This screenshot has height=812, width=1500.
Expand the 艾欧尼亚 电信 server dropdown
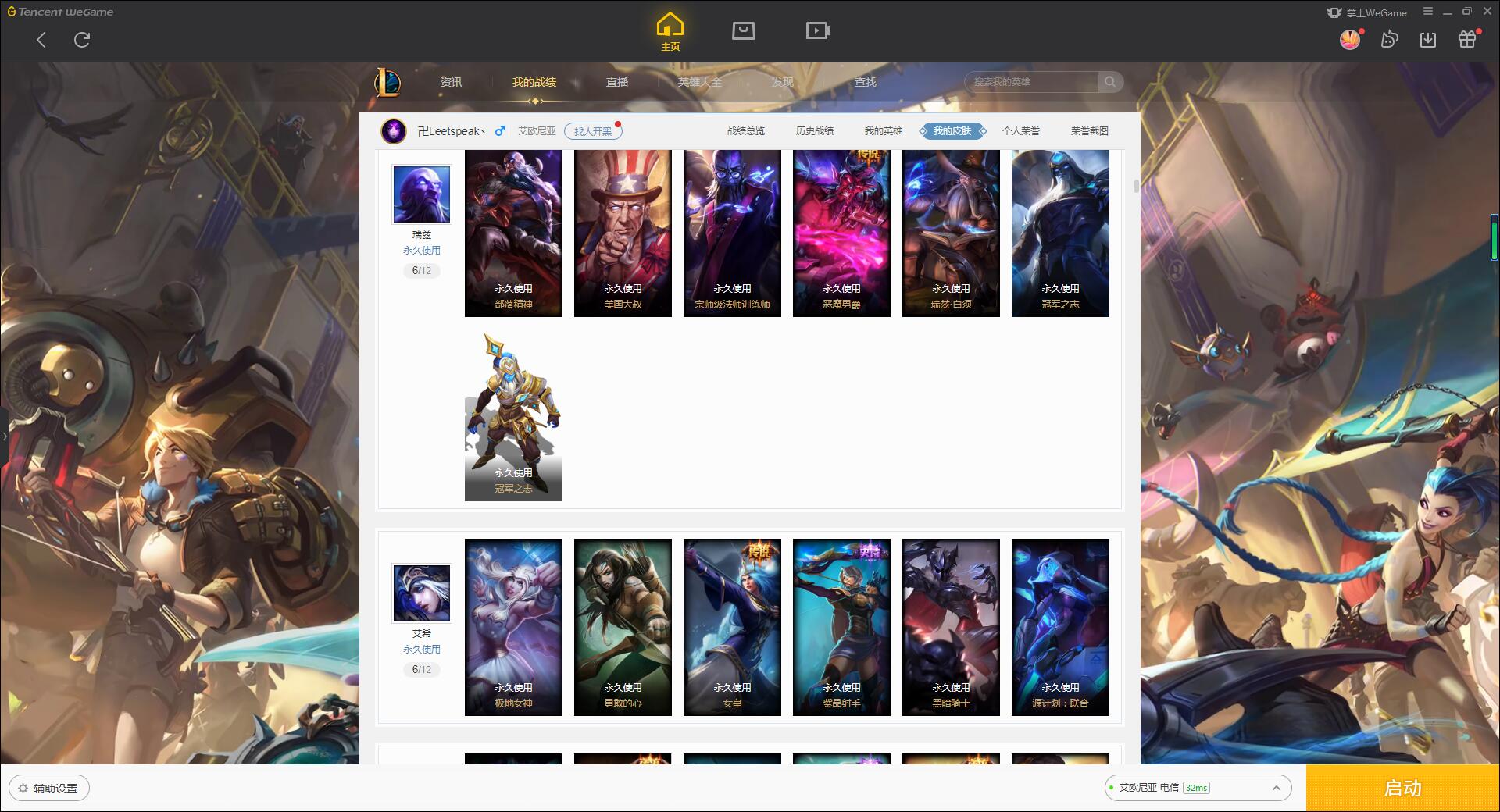coord(1198,788)
